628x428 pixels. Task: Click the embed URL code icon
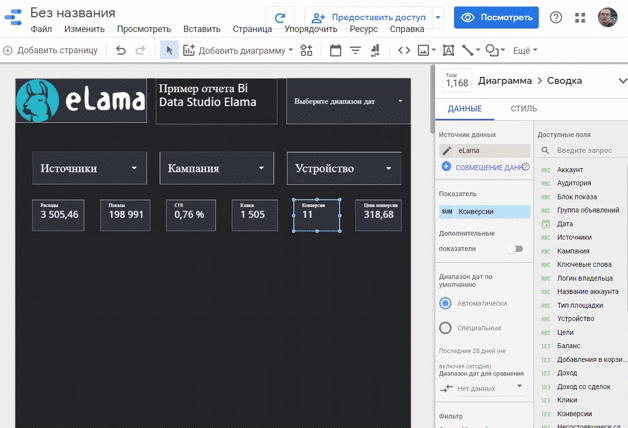[404, 50]
